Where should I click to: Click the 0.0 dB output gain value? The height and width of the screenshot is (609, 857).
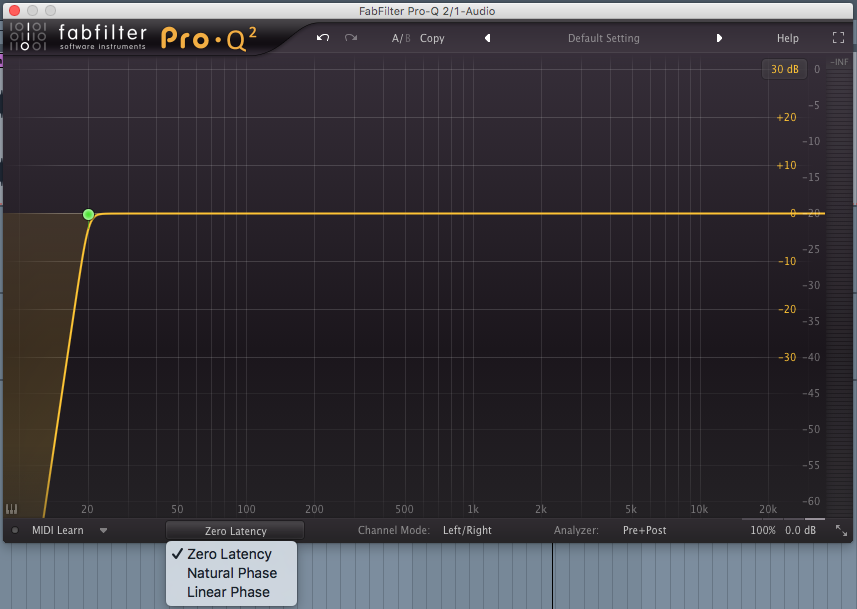pyautogui.click(x=800, y=530)
